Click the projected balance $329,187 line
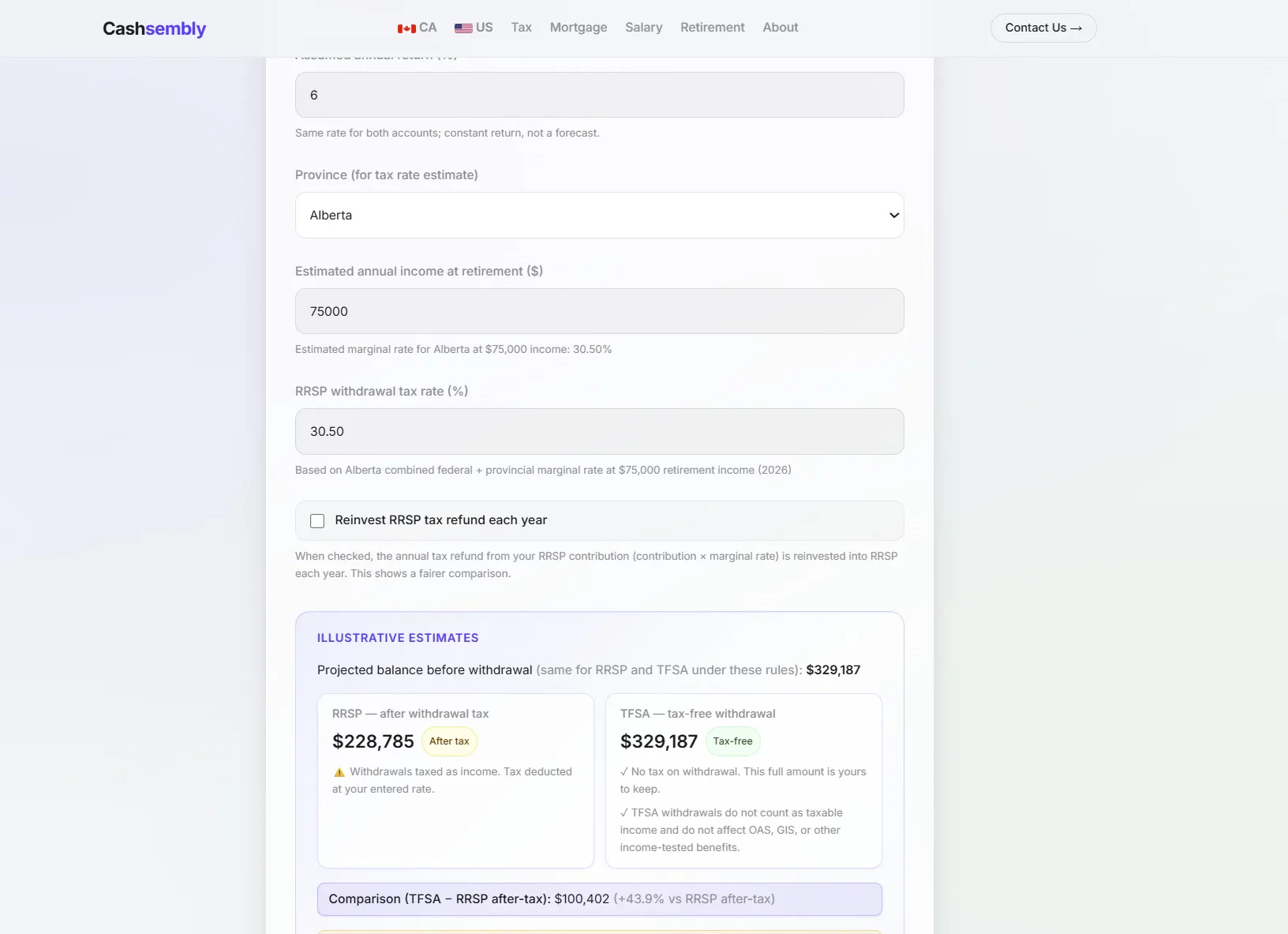Image resolution: width=1288 pixels, height=934 pixels. 589,670
